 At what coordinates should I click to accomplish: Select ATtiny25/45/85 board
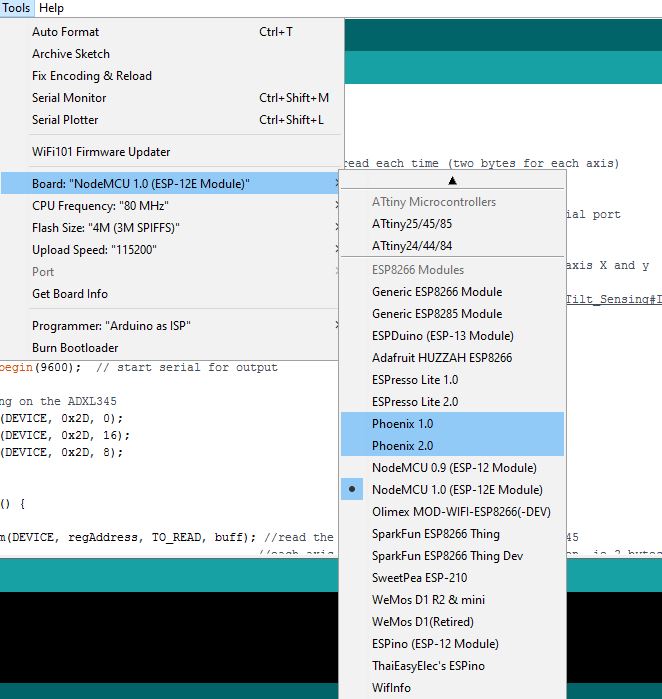[x=452, y=224]
